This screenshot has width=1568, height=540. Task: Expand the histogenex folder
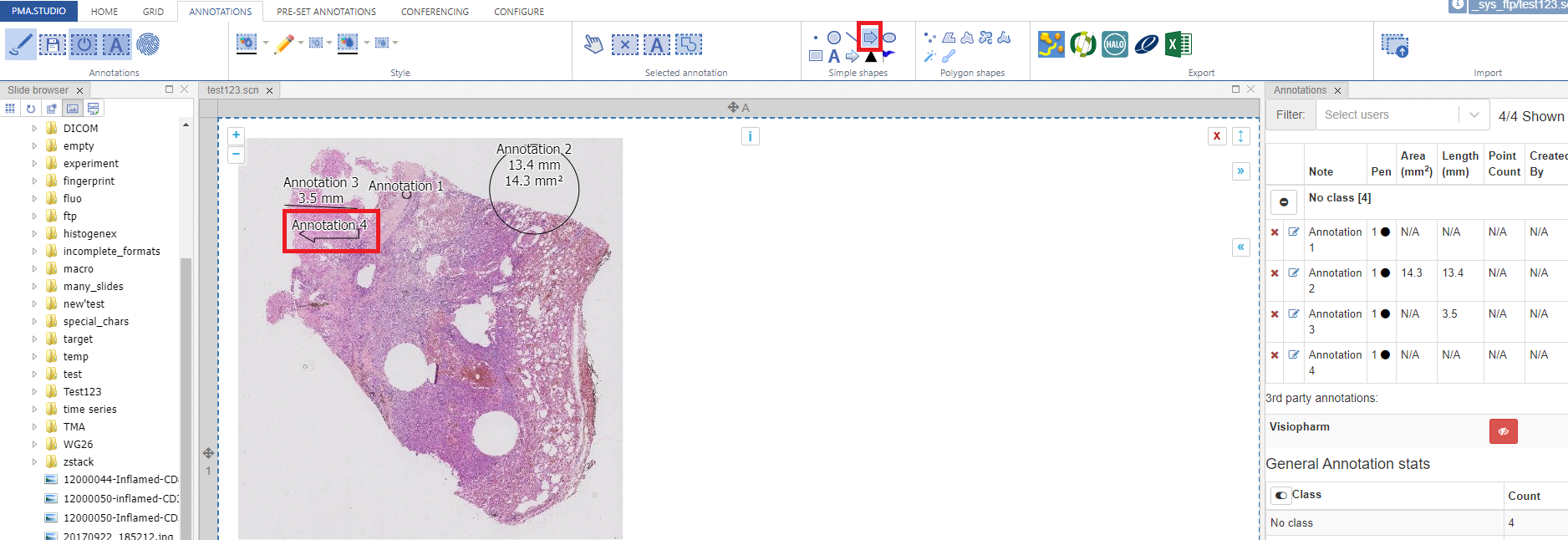pos(34,234)
